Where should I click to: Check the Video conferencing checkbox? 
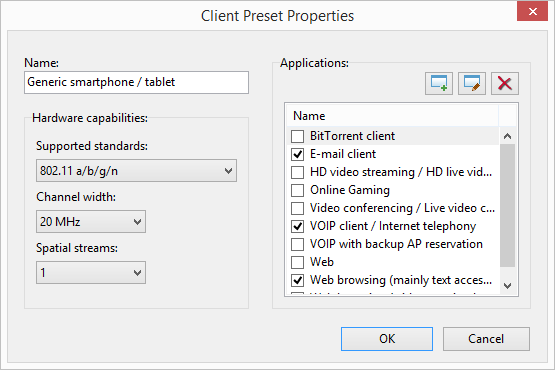pos(297,208)
